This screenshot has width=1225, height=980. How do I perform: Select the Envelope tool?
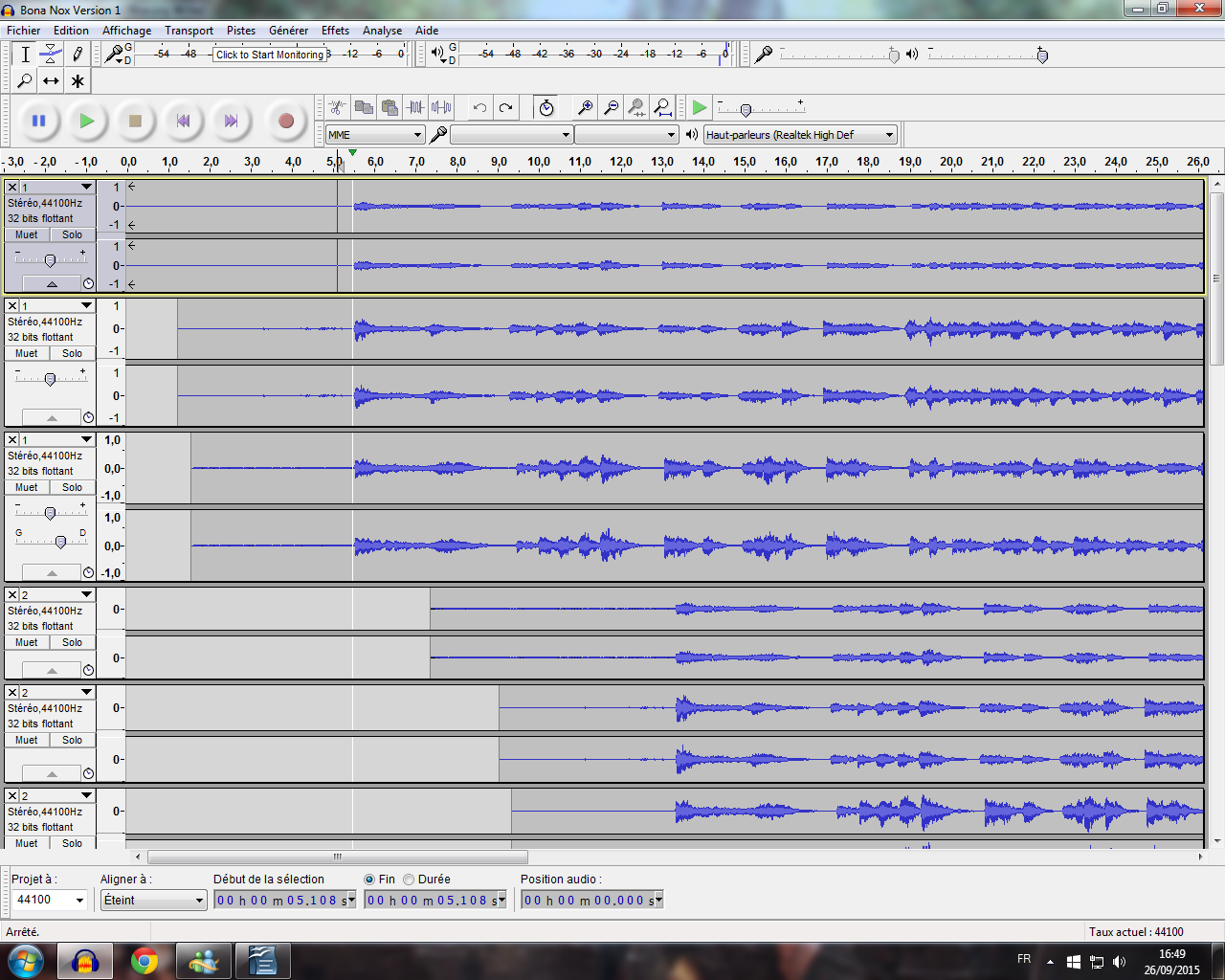tap(52, 55)
